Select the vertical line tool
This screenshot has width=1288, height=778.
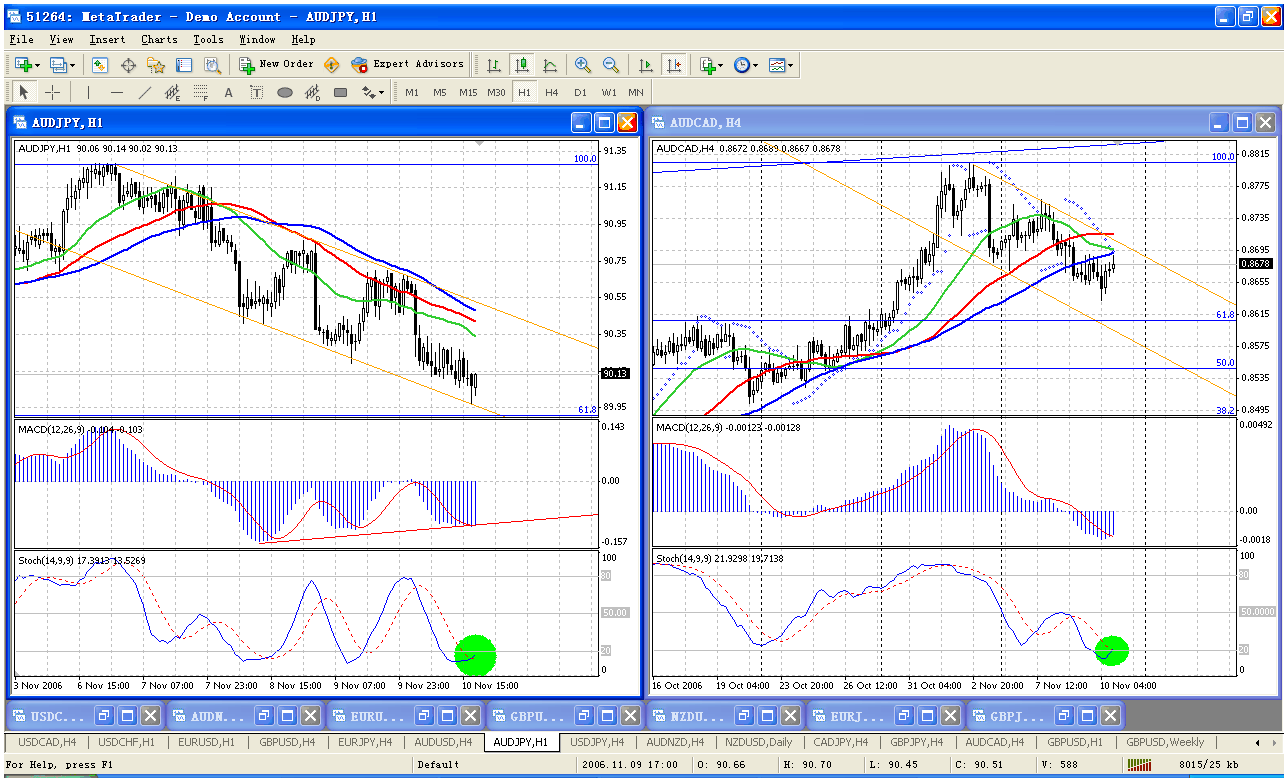[x=89, y=93]
